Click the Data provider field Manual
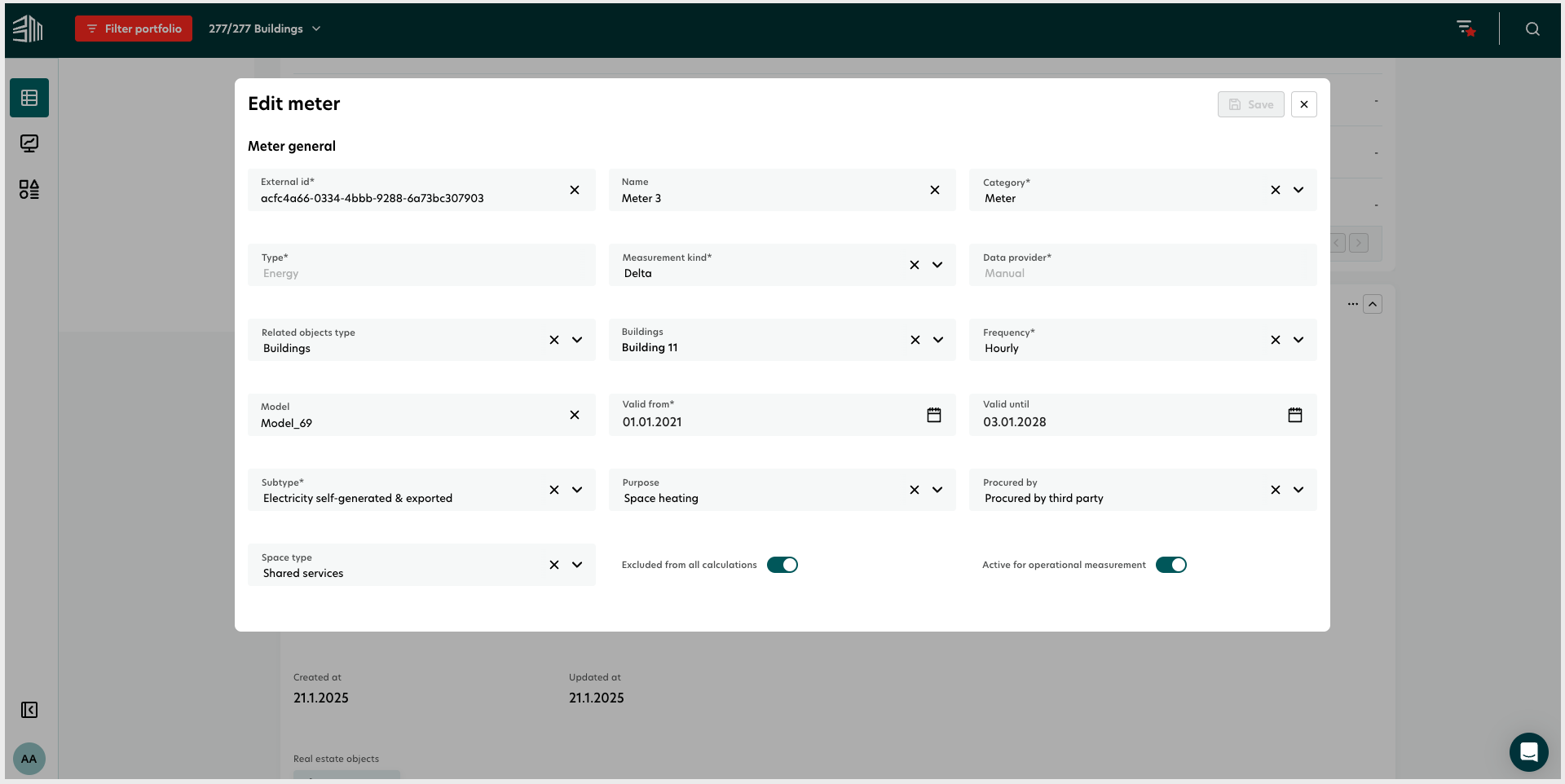This screenshot has width=1565, height=784. point(1143,265)
